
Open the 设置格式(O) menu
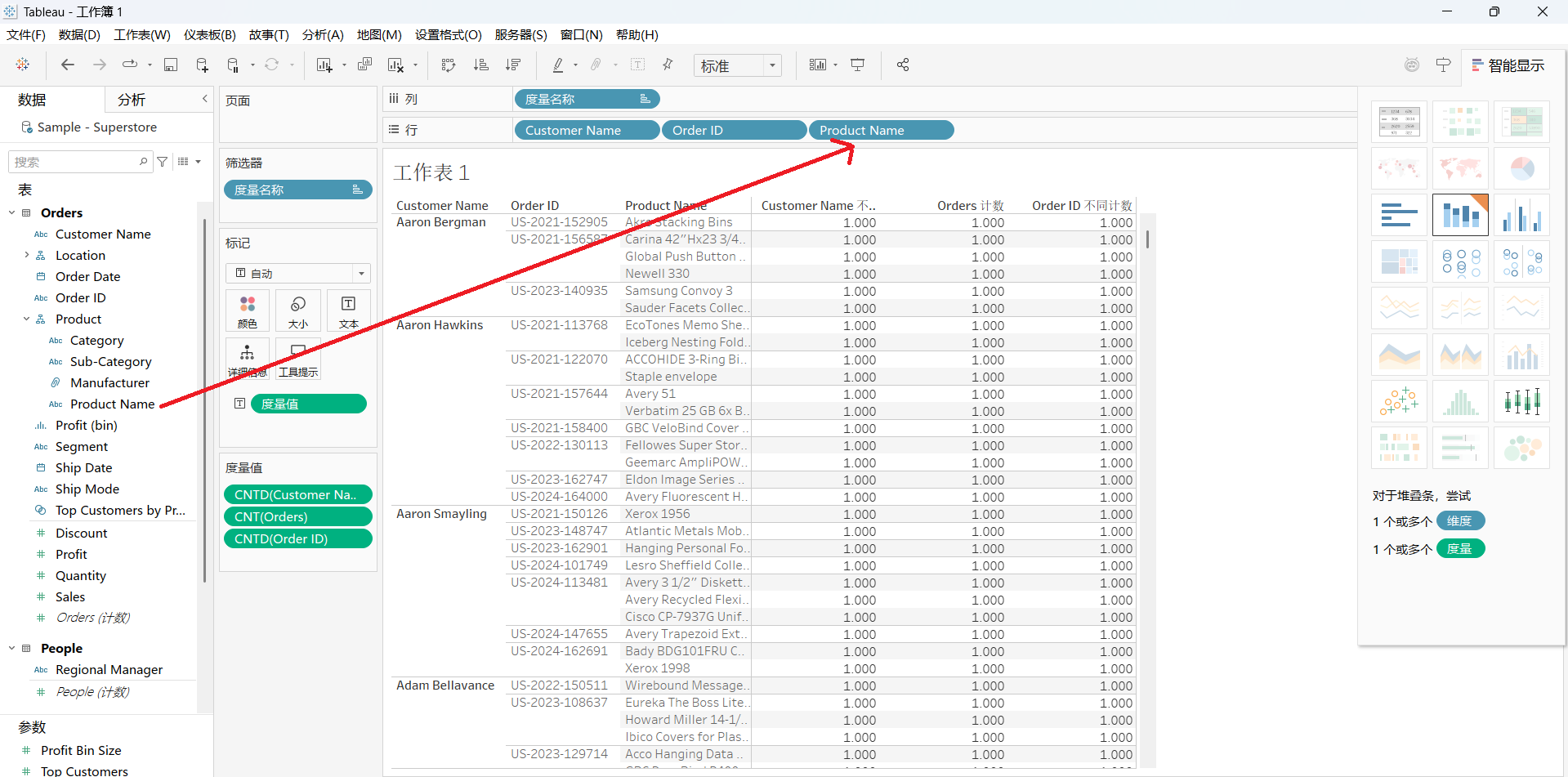(449, 34)
